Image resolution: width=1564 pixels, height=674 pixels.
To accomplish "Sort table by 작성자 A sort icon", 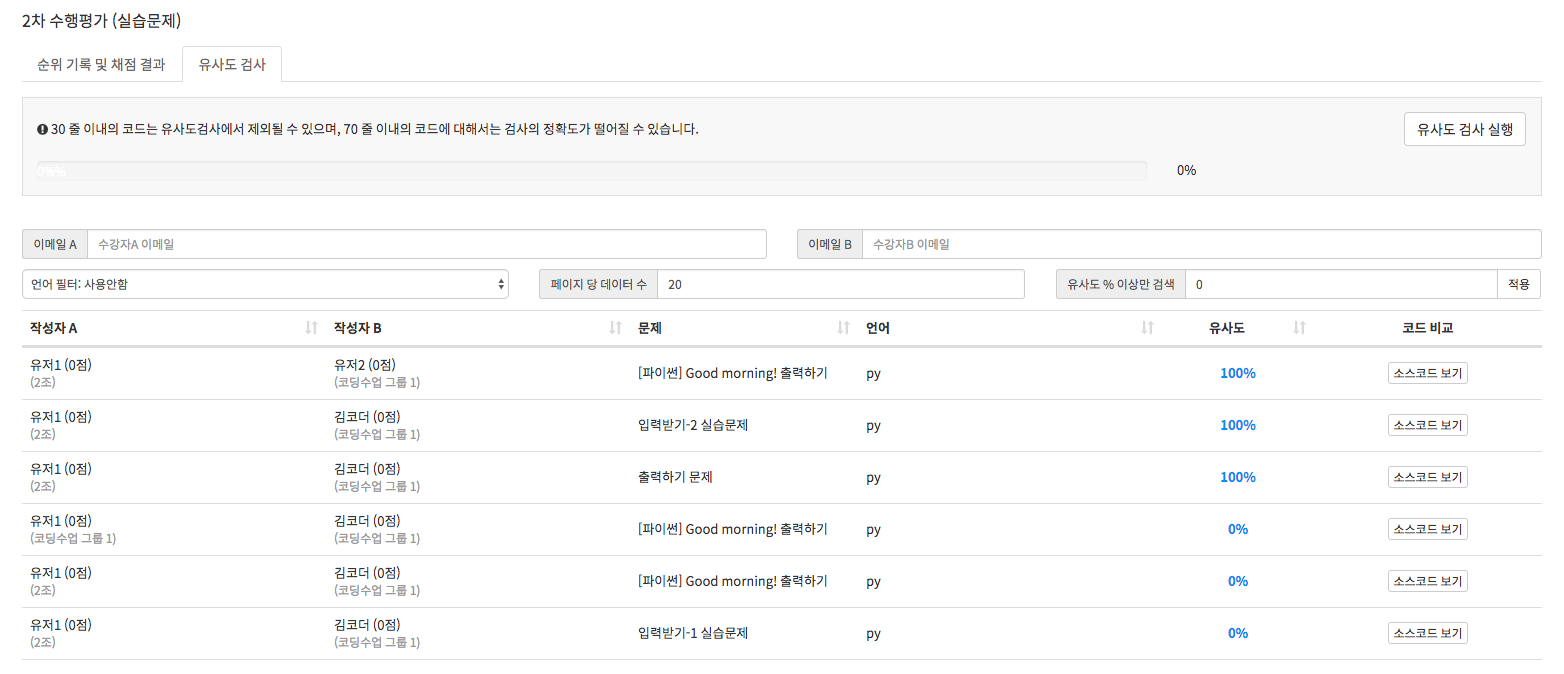I will [x=311, y=328].
